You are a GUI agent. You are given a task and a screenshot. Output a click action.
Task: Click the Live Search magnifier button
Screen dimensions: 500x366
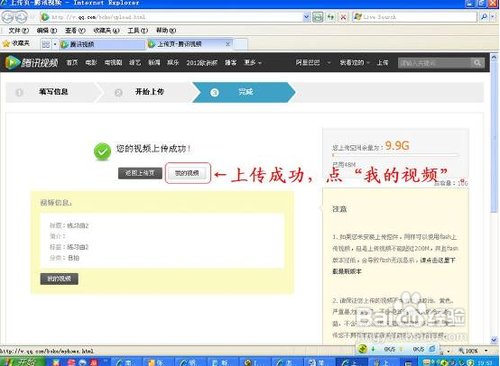coord(484,16)
